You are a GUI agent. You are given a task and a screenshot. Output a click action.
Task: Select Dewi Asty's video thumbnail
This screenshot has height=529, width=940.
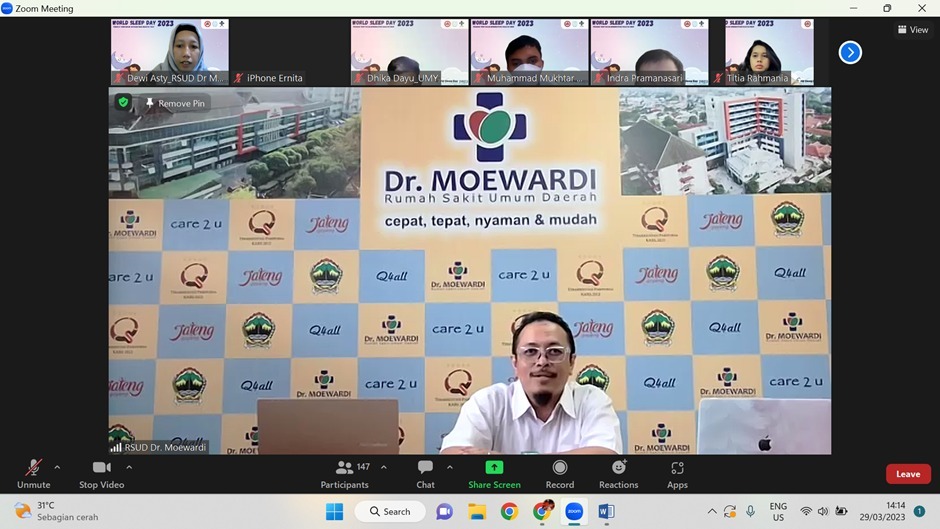tap(170, 52)
